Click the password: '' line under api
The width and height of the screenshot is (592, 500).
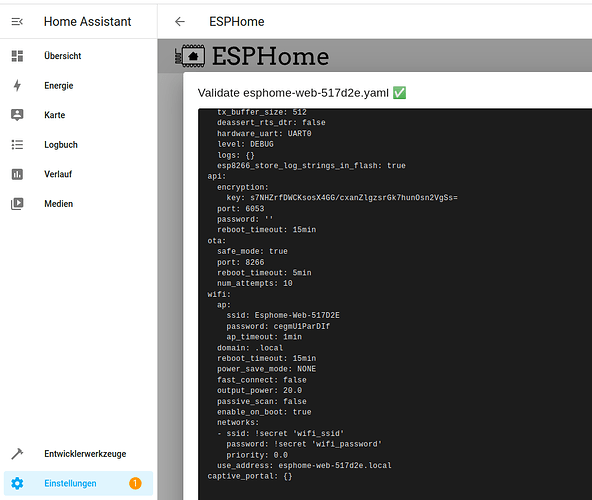[x=245, y=219]
